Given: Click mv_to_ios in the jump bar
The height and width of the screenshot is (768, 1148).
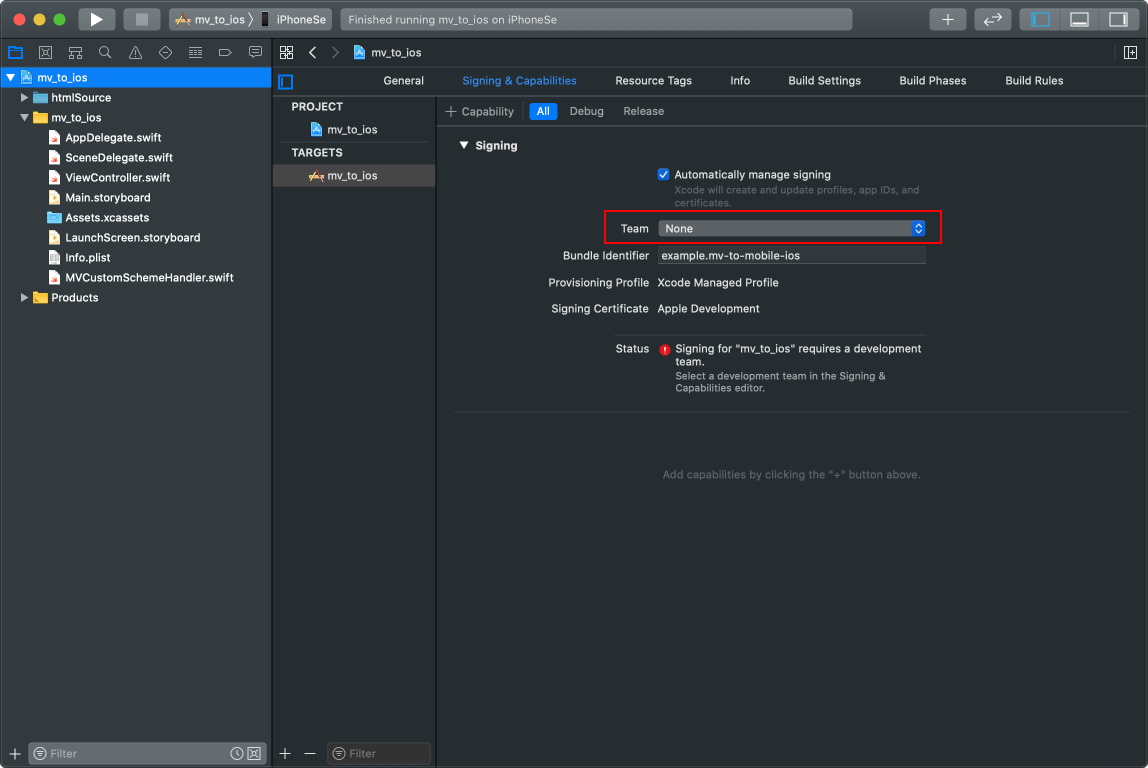Looking at the screenshot, I should coord(387,53).
